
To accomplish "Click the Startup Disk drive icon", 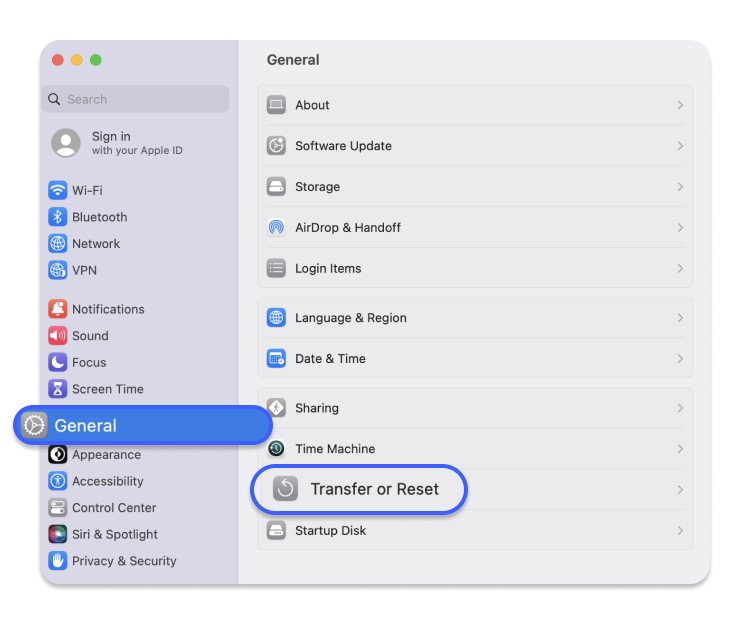I will [x=276, y=530].
